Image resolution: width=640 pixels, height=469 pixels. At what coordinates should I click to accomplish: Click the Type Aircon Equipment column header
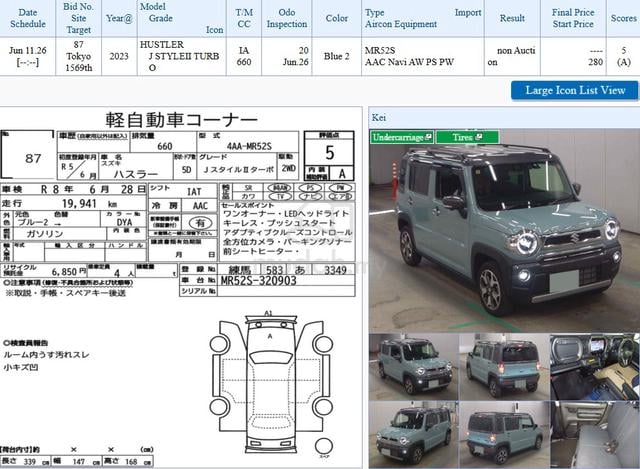(x=423, y=18)
